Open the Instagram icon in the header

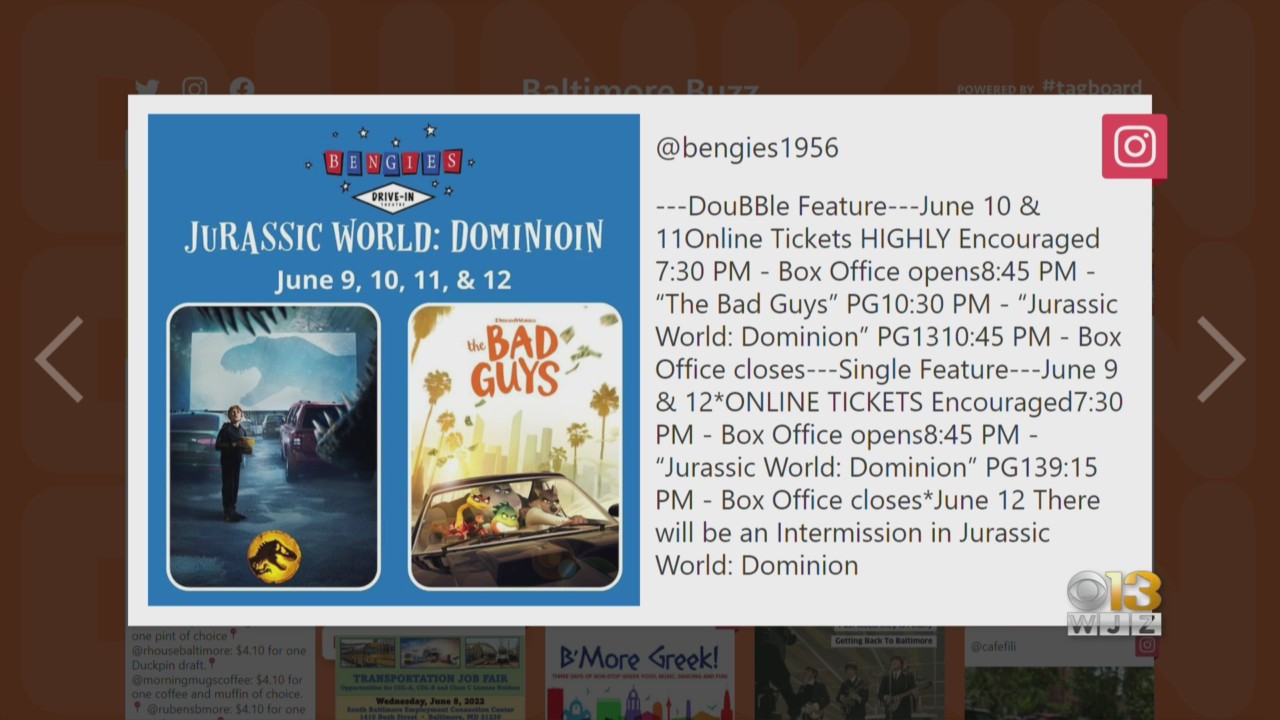[x=195, y=88]
